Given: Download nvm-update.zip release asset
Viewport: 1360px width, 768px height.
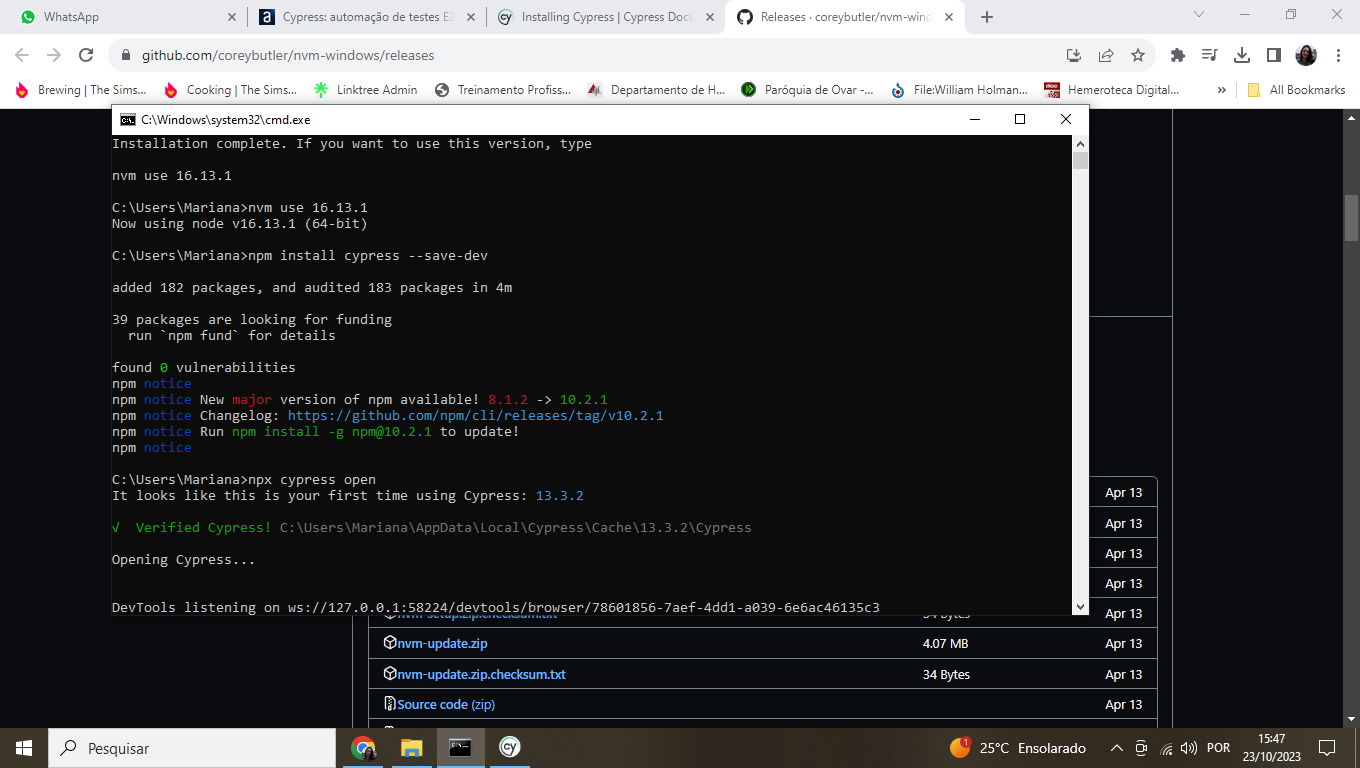Looking at the screenshot, I should pyautogui.click(x=442, y=644).
